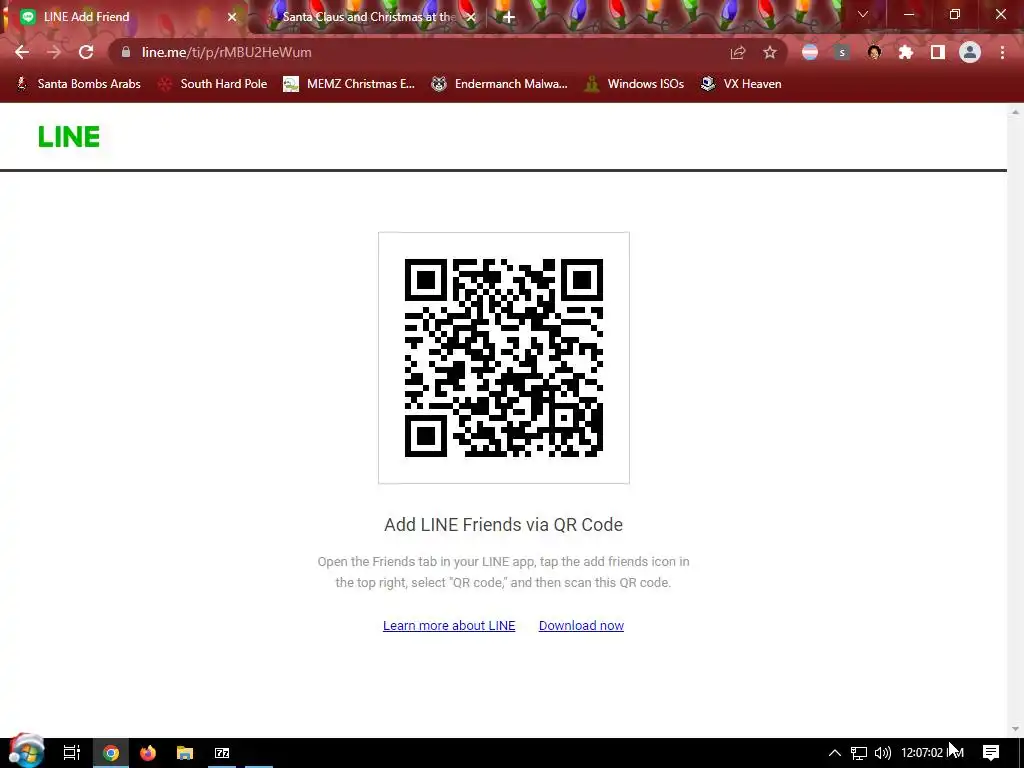Close the Santa Claus tab
The image size is (1024, 768).
pos(472,17)
